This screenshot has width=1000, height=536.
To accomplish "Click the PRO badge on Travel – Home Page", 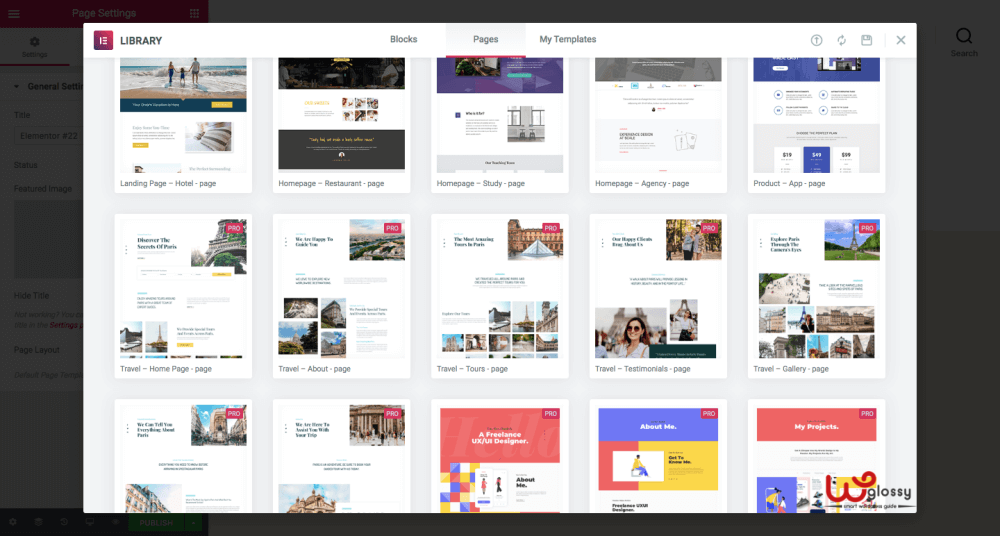I will (x=234, y=228).
